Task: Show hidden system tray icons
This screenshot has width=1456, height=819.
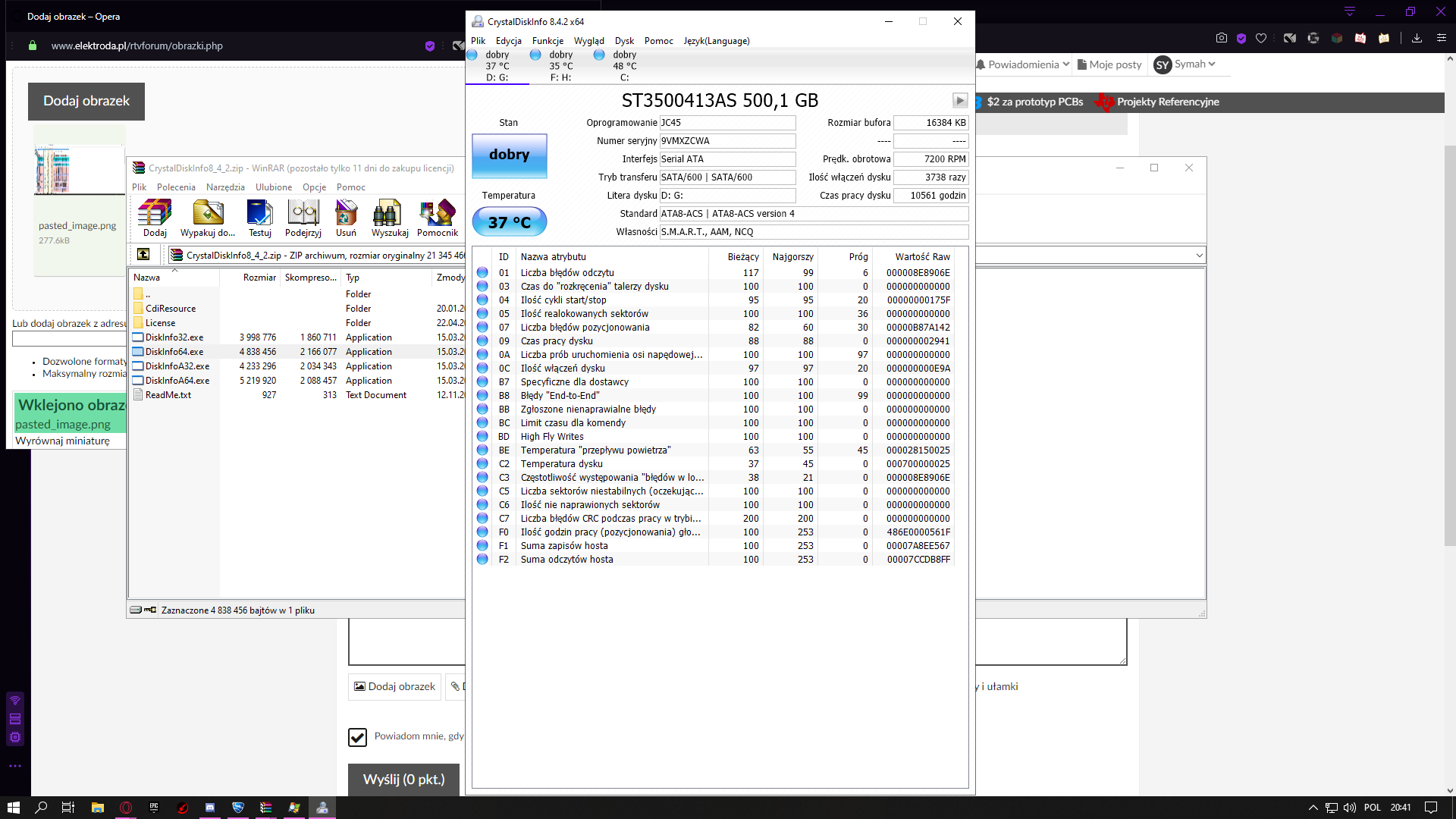Action: coord(1313,808)
